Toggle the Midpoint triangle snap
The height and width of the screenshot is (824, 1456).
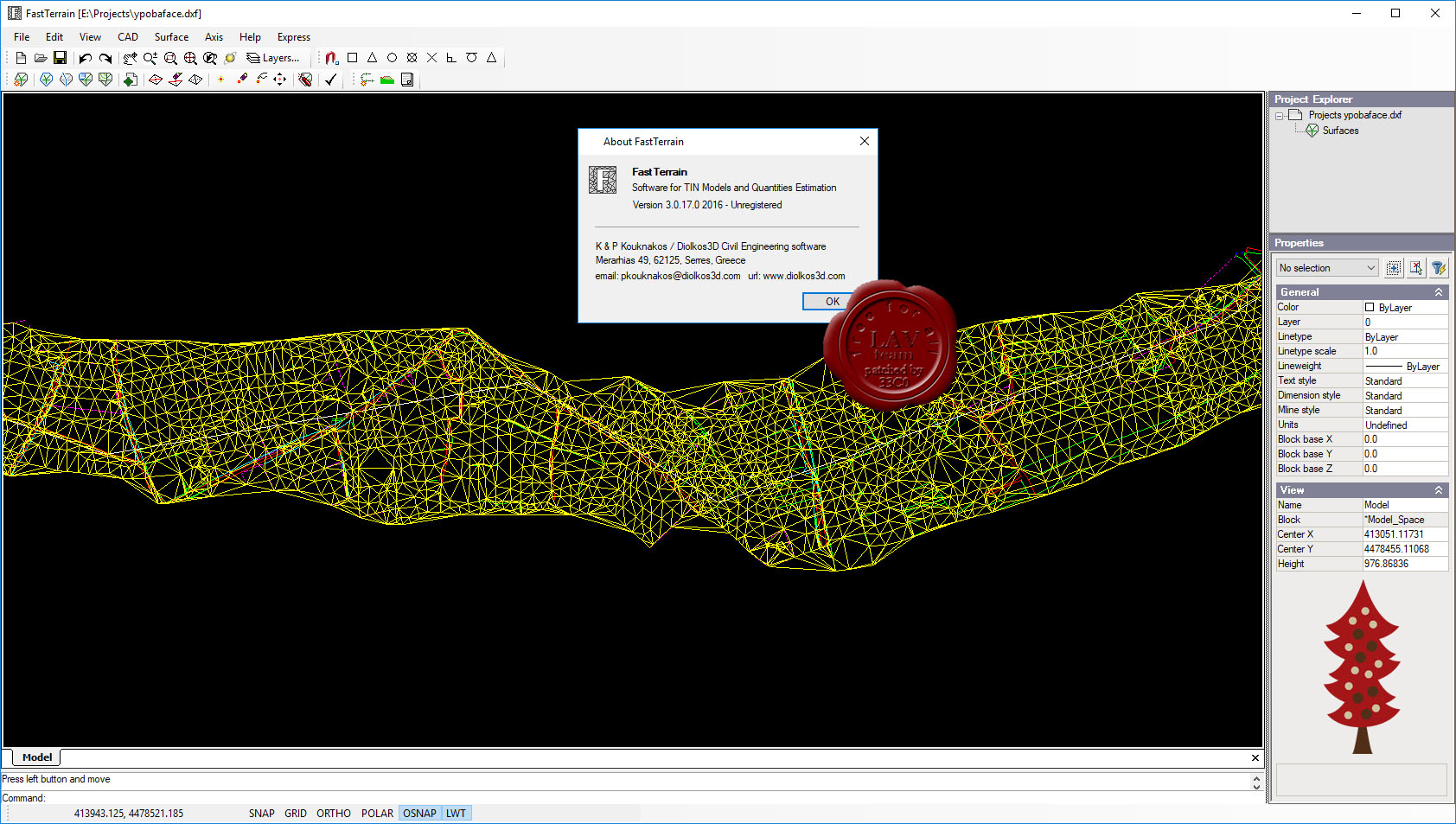tap(372, 58)
